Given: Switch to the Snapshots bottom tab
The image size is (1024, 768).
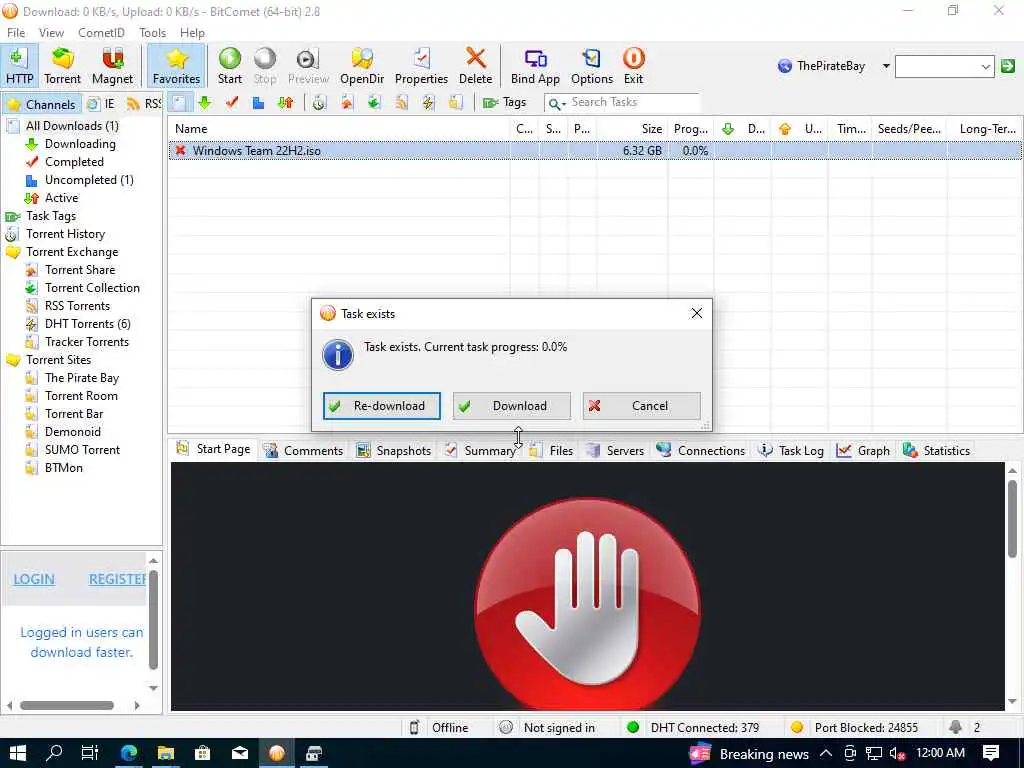Looking at the screenshot, I should tap(394, 450).
